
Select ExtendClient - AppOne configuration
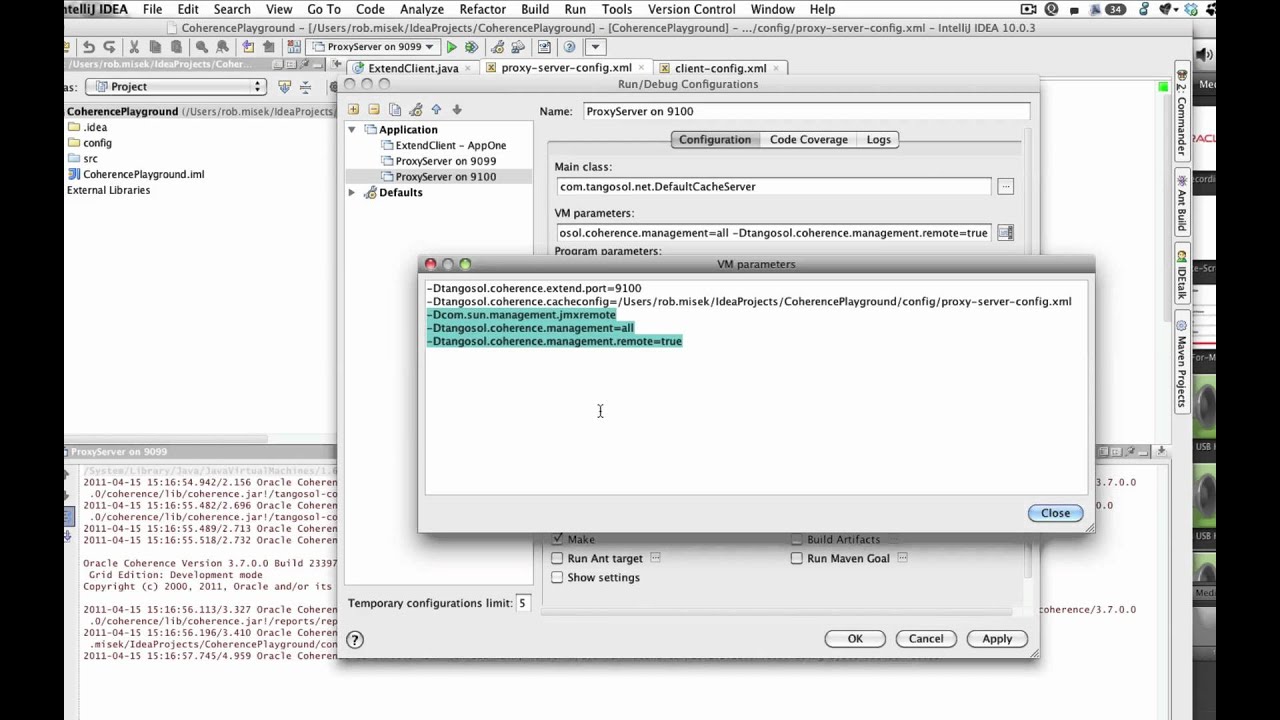(x=450, y=146)
